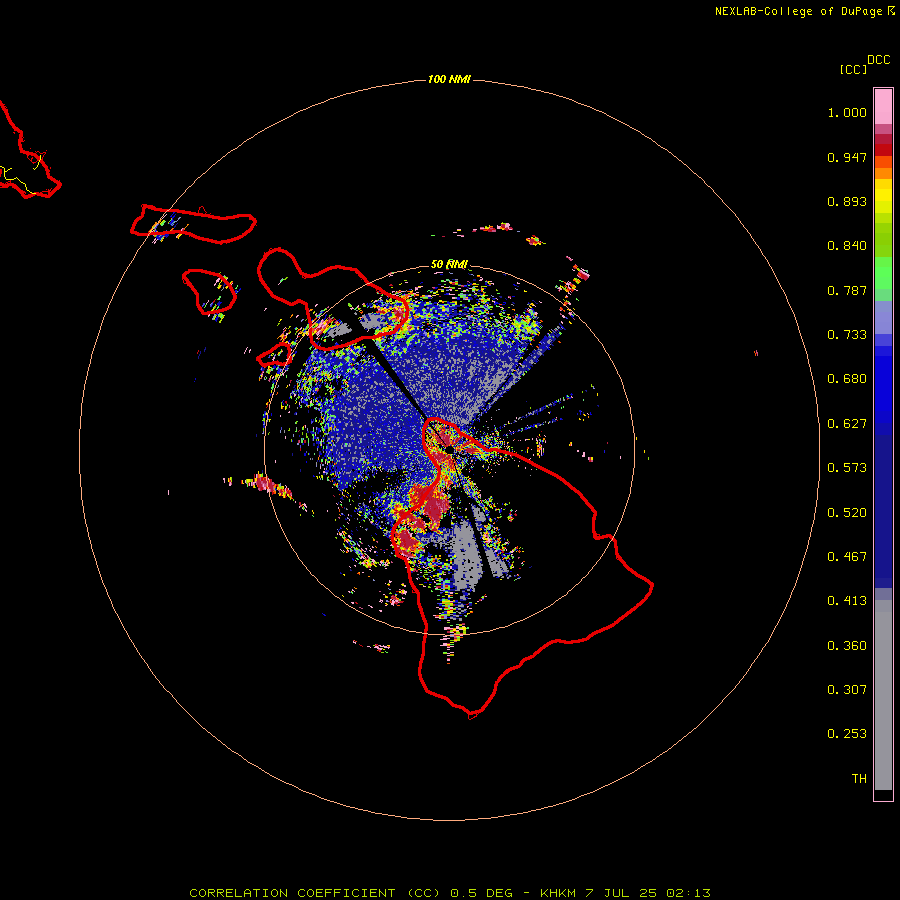
Task: Click the 0.467 legend value
Action: [x=847, y=557]
